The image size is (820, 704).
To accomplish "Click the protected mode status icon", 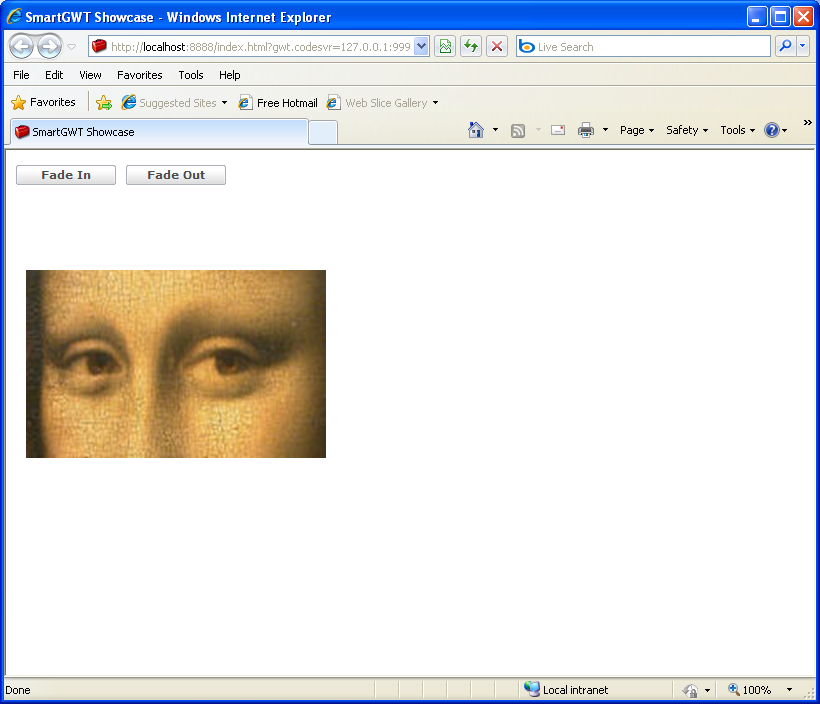I will coord(690,690).
